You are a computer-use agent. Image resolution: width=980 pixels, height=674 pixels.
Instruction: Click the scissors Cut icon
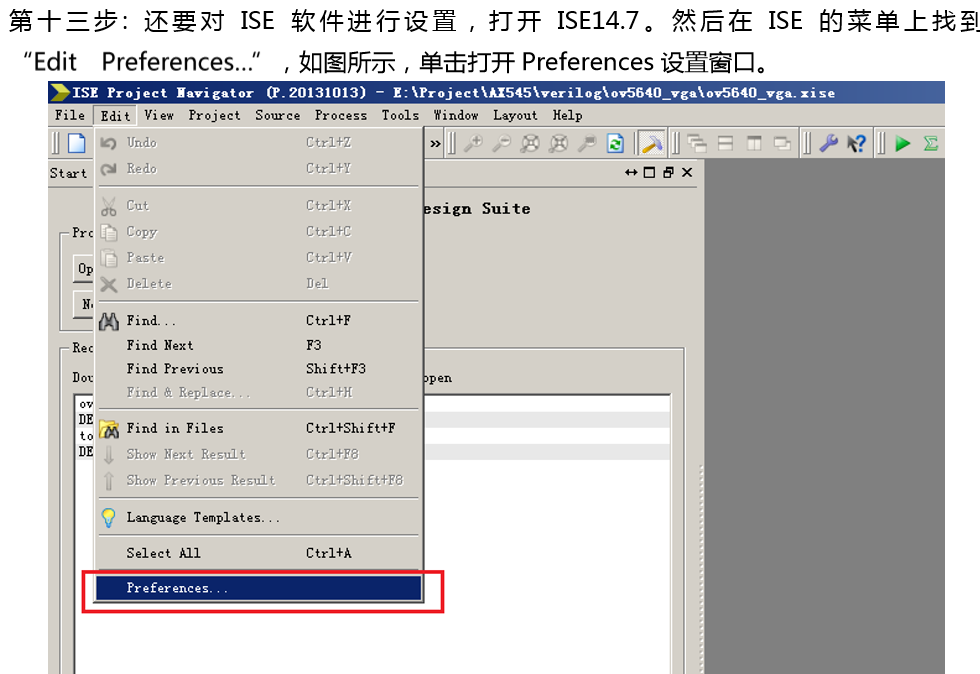pos(108,206)
